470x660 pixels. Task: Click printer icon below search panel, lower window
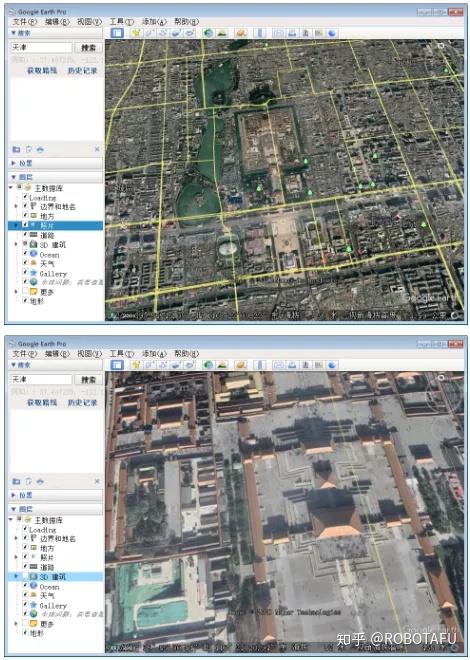pos(40,482)
